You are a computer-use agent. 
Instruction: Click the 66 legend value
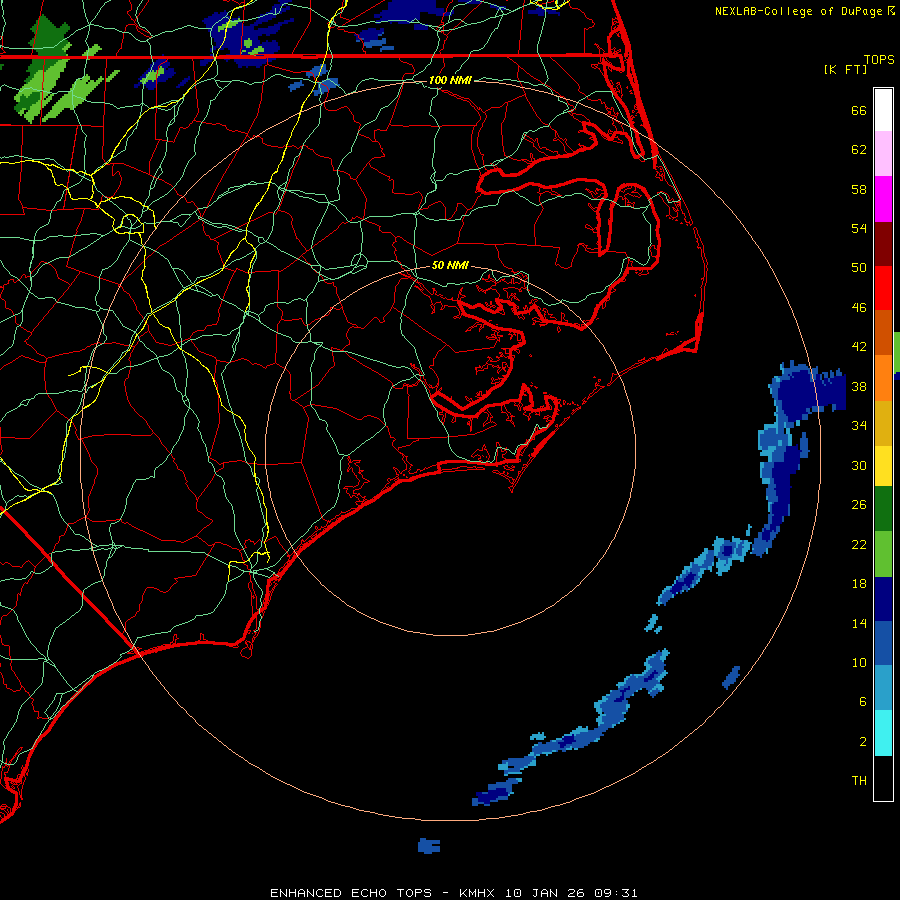coord(859,110)
